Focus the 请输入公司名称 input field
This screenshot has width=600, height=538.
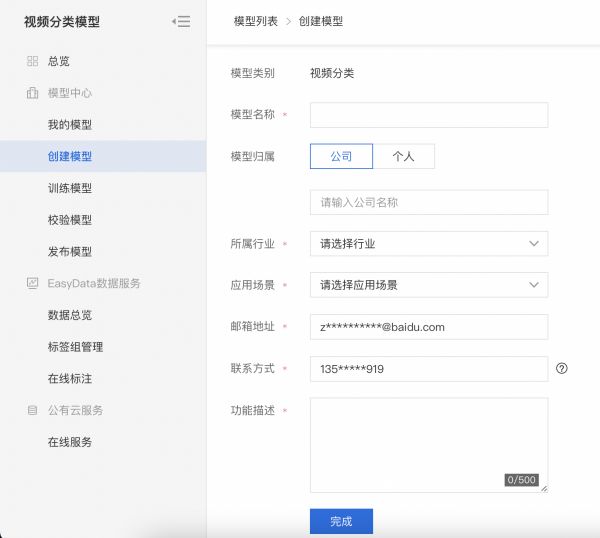[429, 202]
